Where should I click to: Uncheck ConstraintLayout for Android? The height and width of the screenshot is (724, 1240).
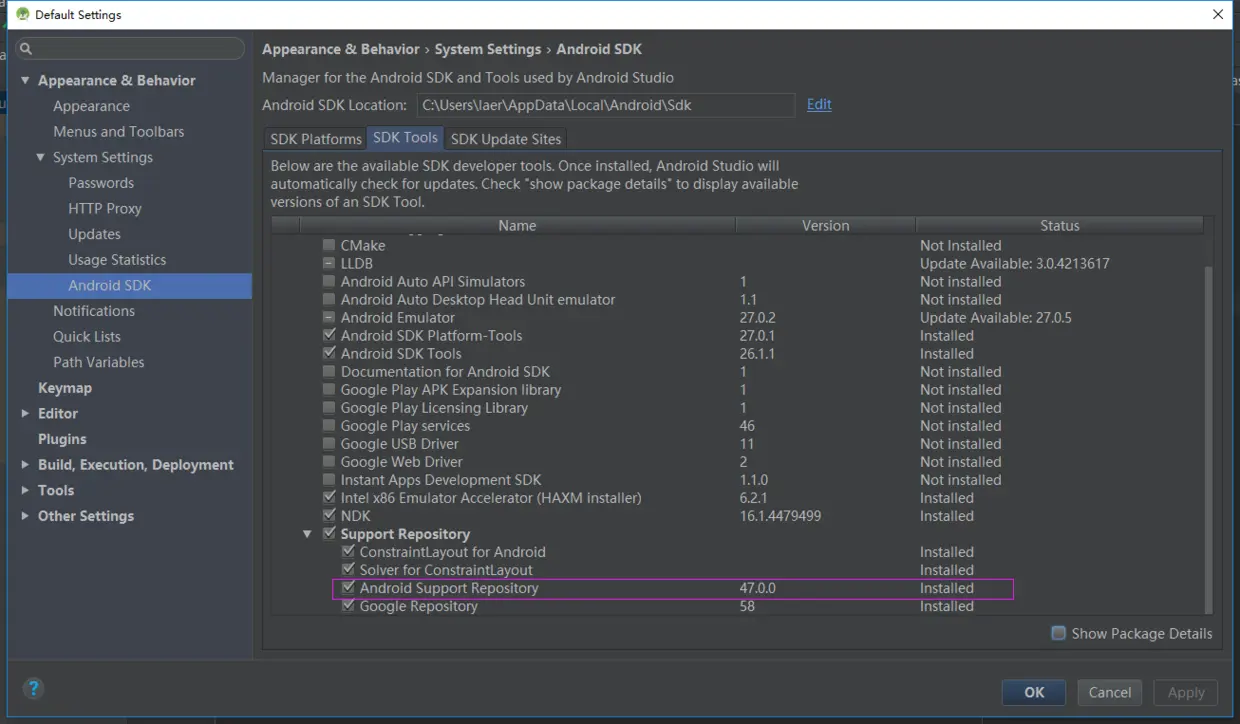coord(348,551)
